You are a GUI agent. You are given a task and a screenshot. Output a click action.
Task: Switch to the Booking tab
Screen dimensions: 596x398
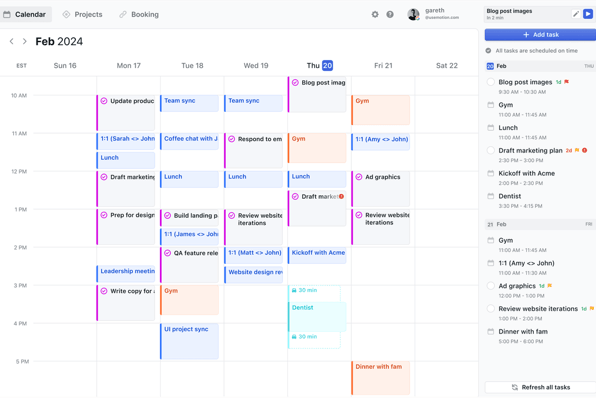(139, 14)
